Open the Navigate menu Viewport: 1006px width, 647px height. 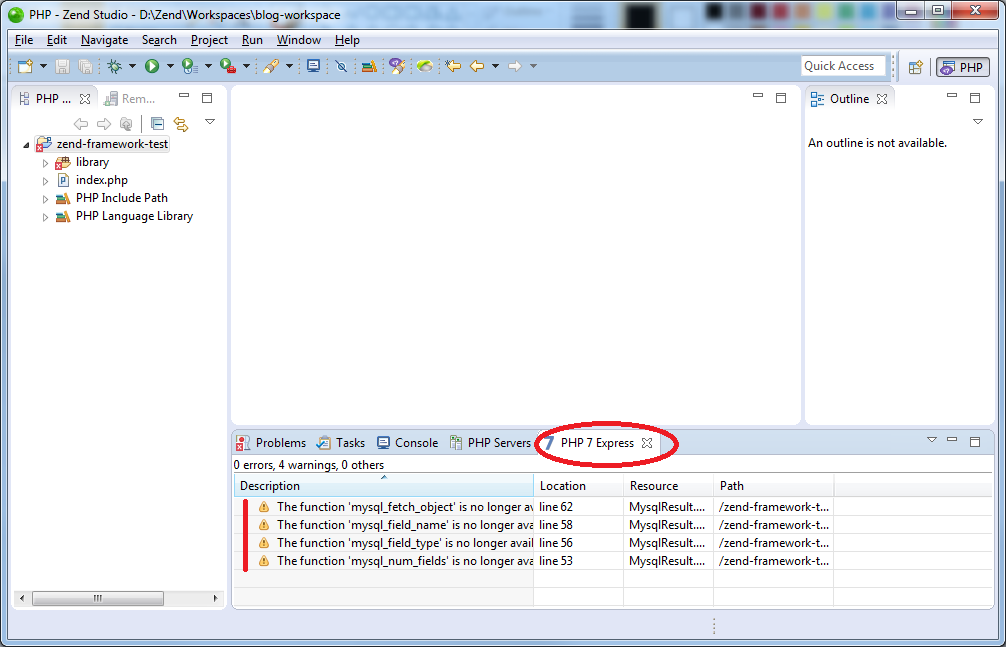point(105,40)
